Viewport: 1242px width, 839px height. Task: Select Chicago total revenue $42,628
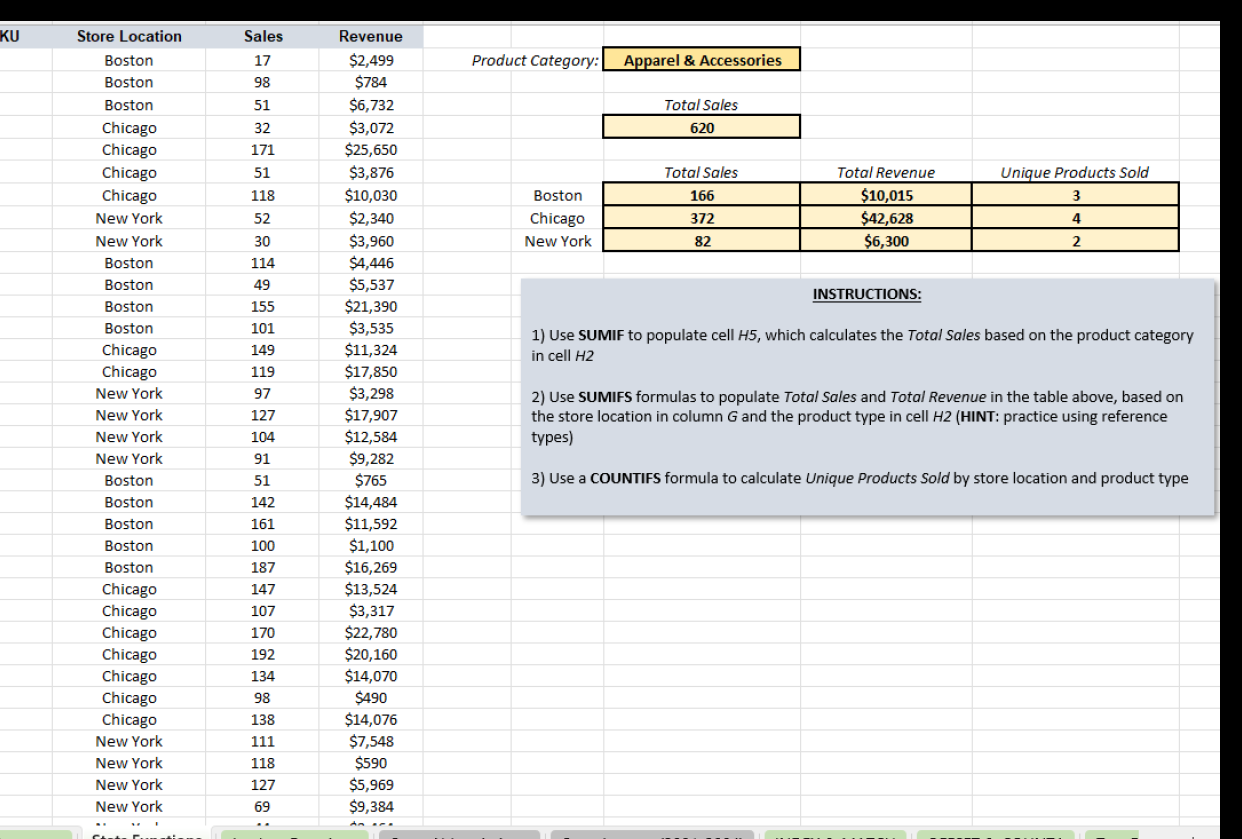point(886,218)
